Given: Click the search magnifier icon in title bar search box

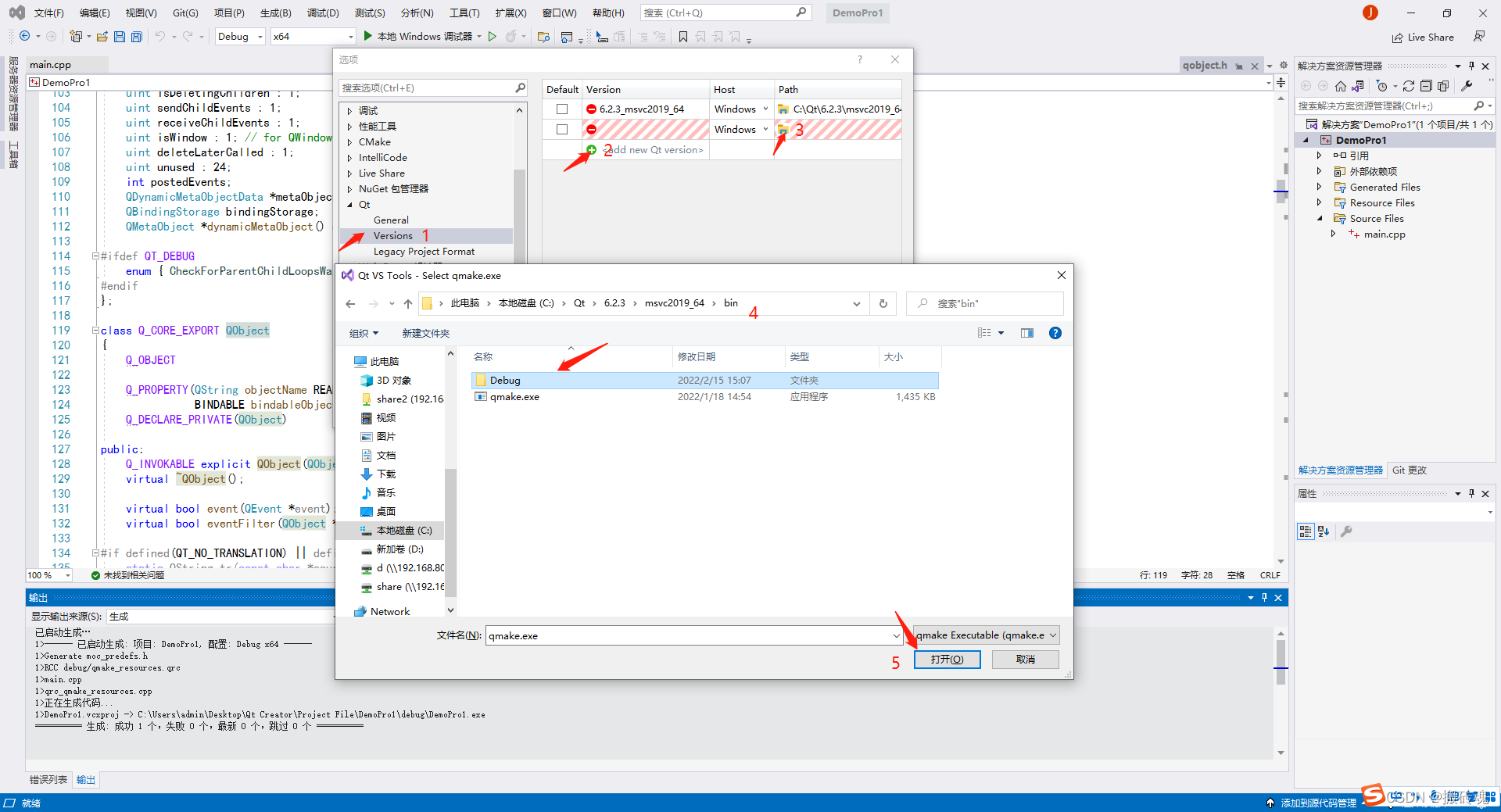Looking at the screenshot, I should (x=801, y=13).
